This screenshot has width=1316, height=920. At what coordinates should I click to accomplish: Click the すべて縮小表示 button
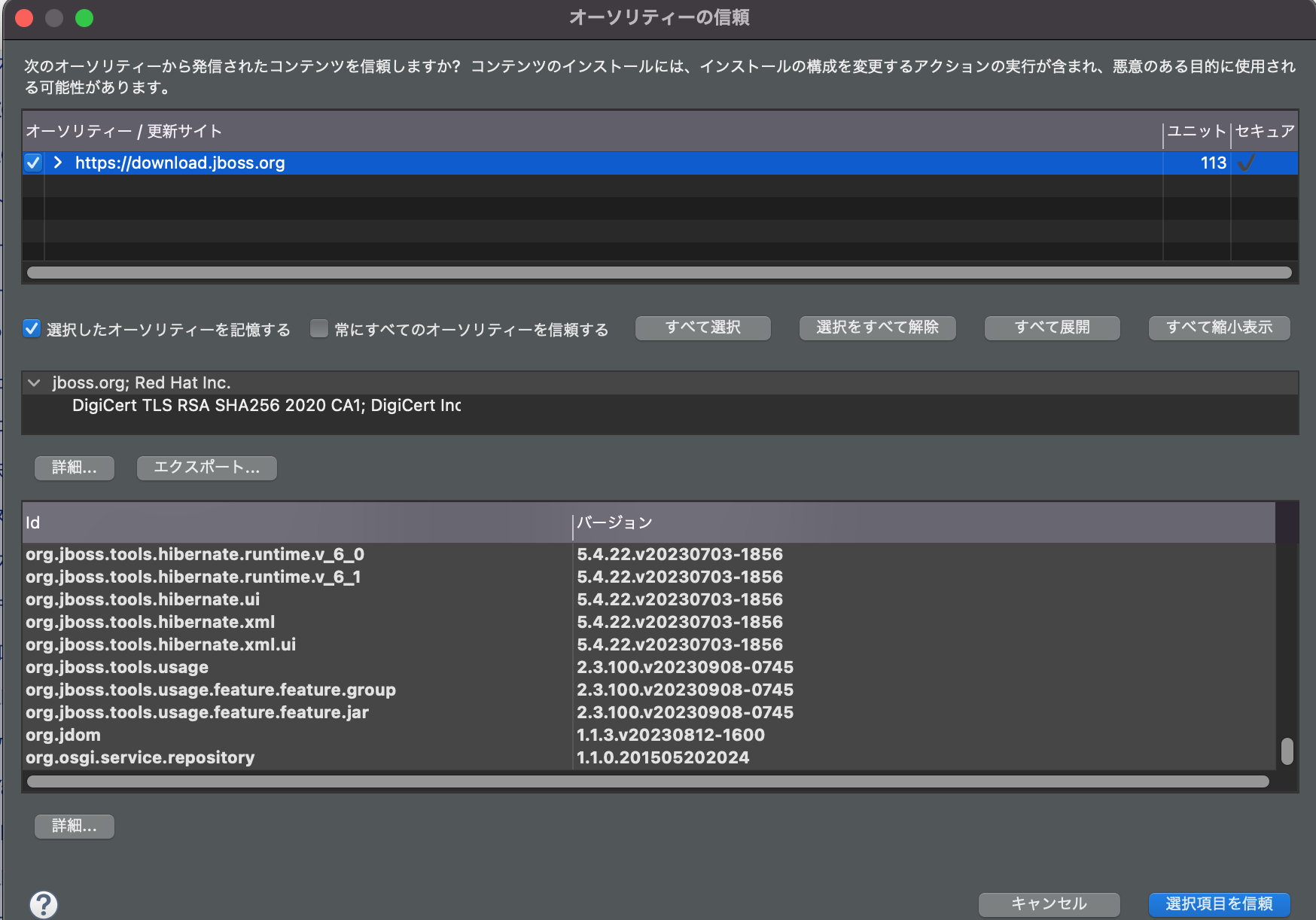[x=1219, y=327]
